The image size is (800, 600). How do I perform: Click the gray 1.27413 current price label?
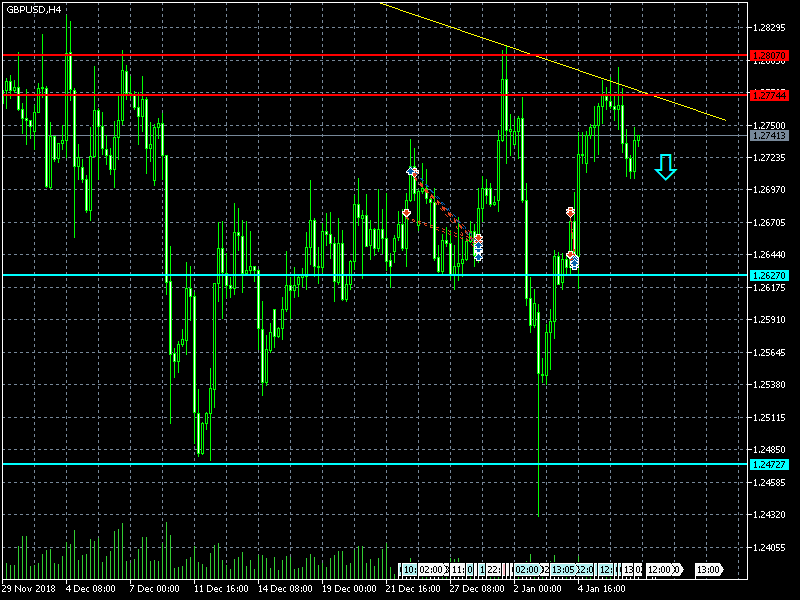click(x=767, y=135)
